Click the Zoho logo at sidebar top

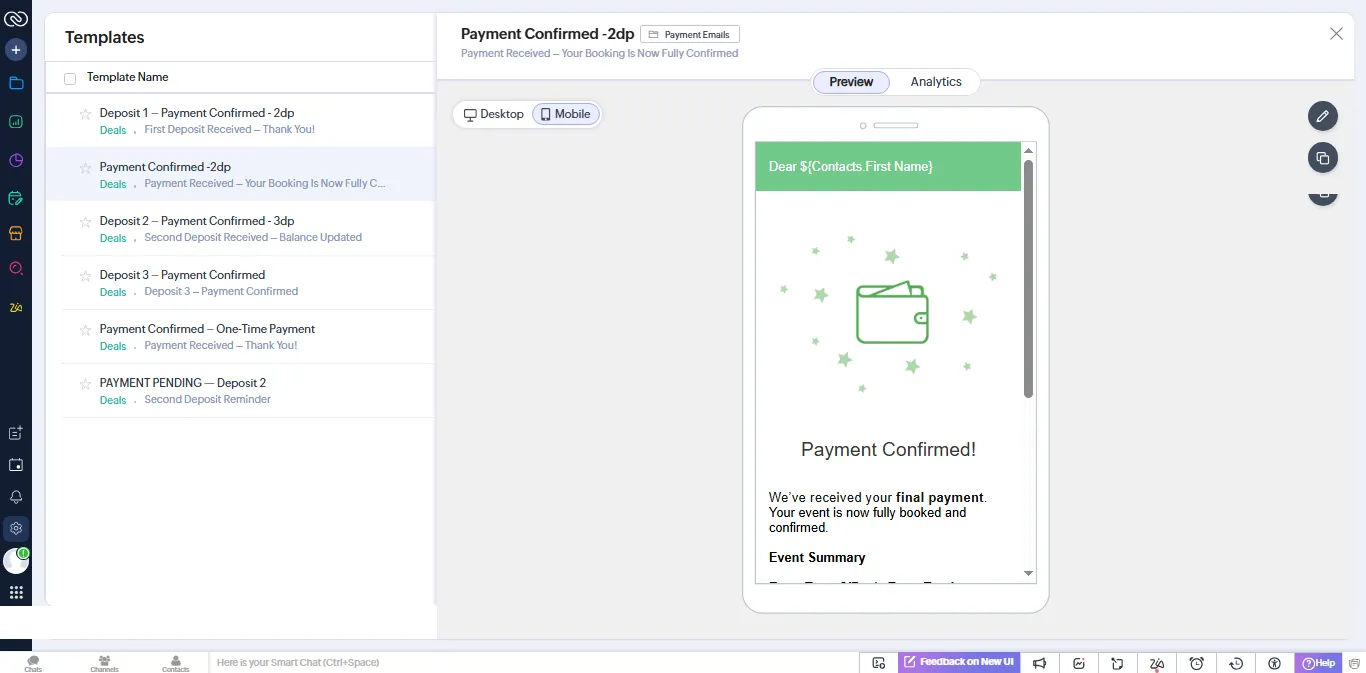[15, 18]
